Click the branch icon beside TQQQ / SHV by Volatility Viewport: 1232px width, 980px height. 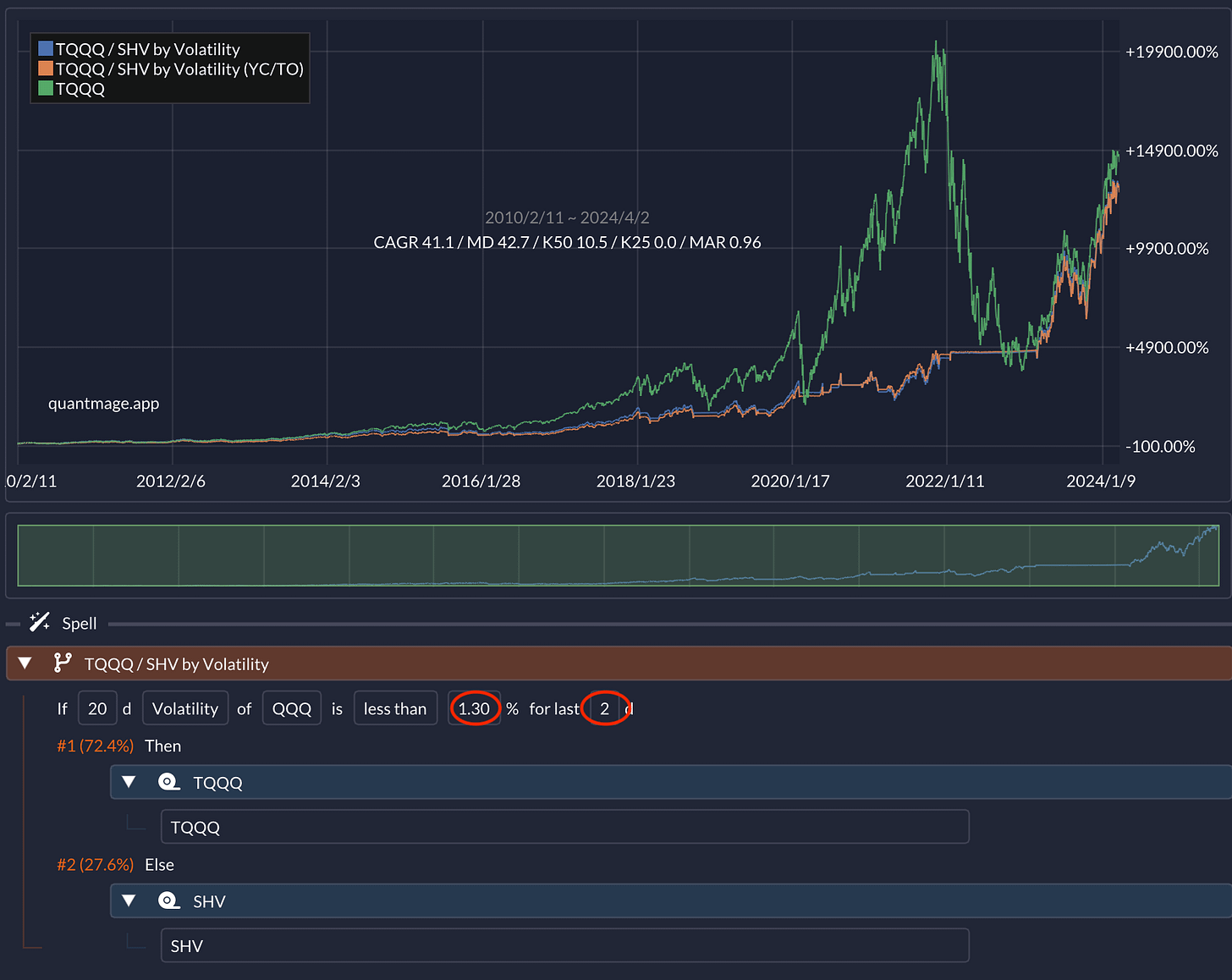[x=63, y=663]
